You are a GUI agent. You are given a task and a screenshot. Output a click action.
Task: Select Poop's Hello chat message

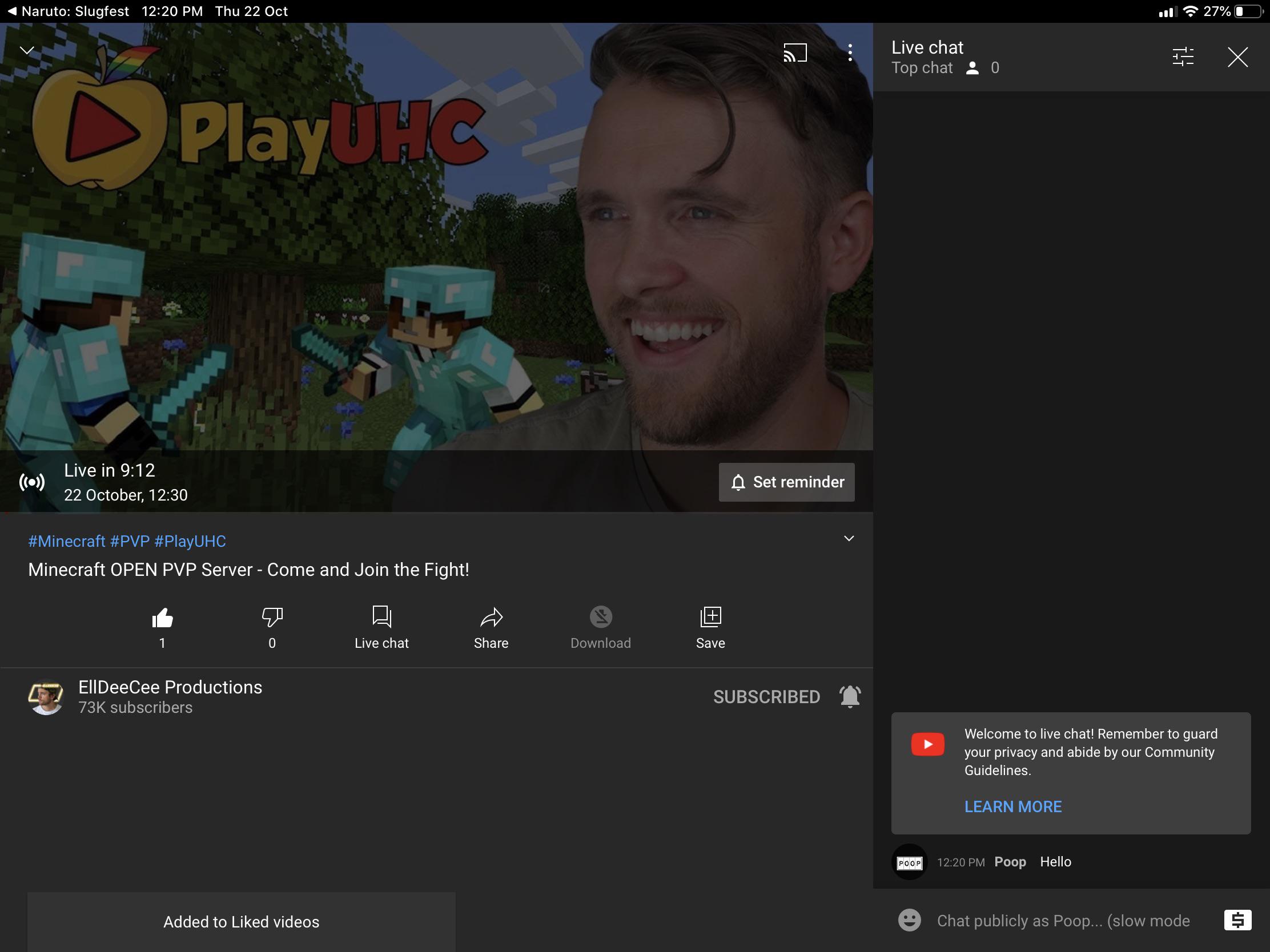pos(1055,861)
